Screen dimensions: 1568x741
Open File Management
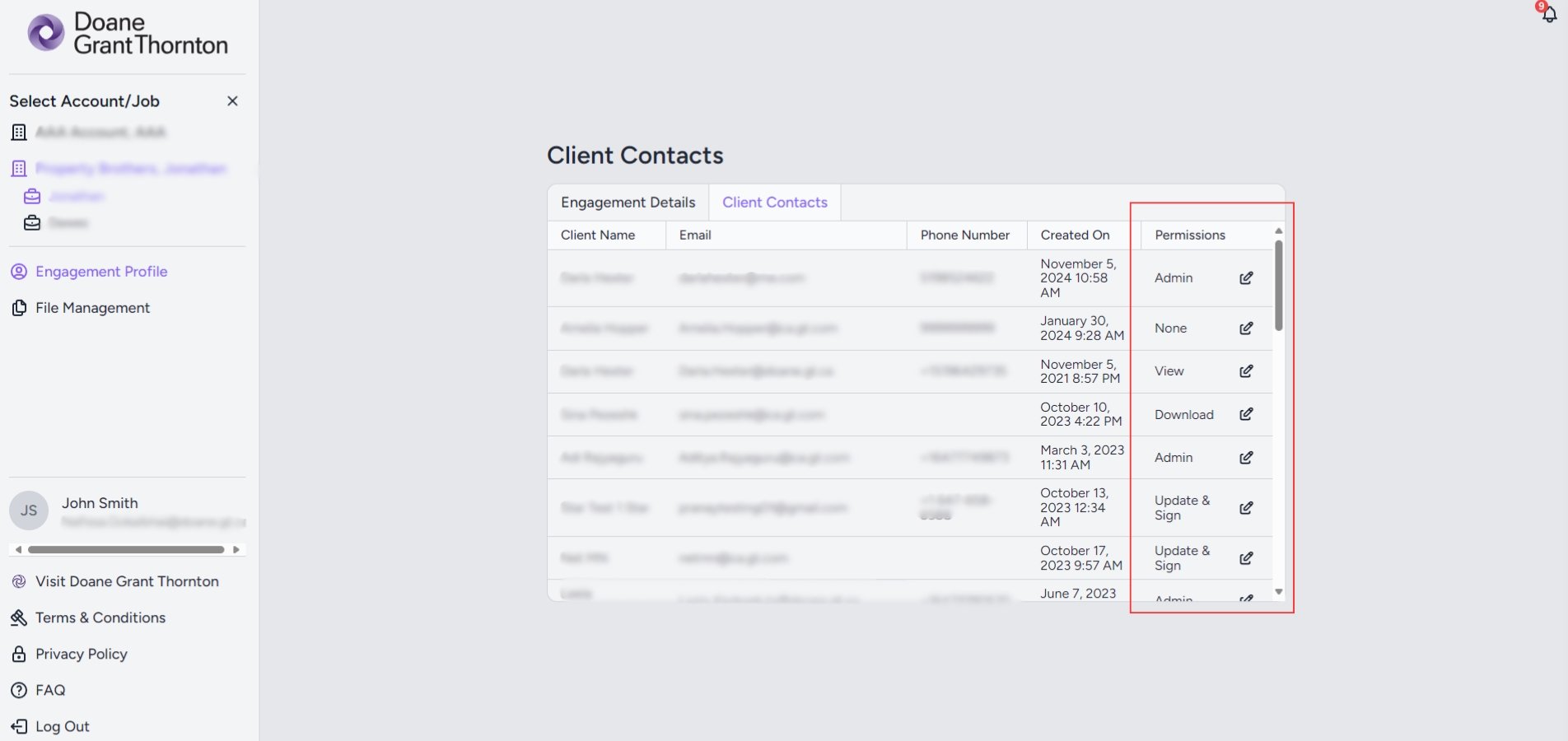point(92,308)
